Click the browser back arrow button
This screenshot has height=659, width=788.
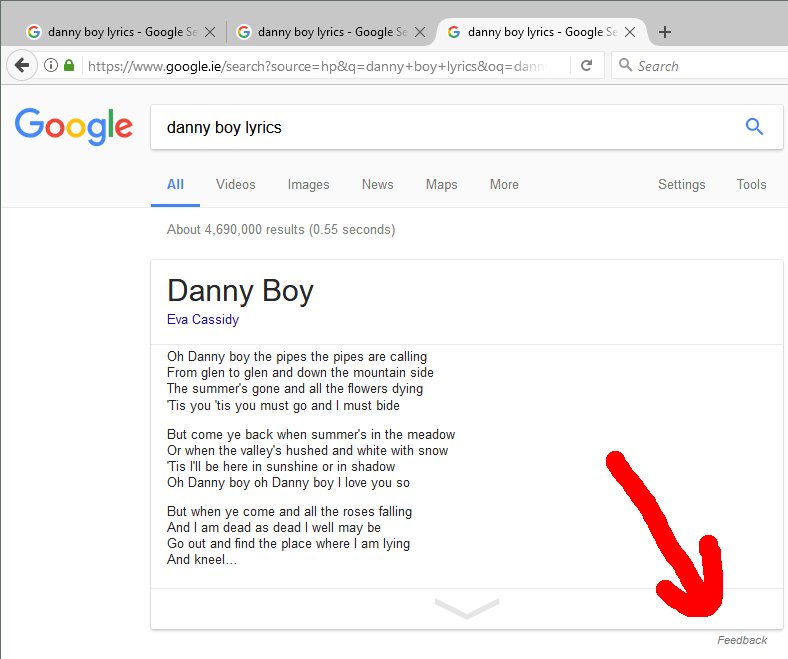point(22,65)
